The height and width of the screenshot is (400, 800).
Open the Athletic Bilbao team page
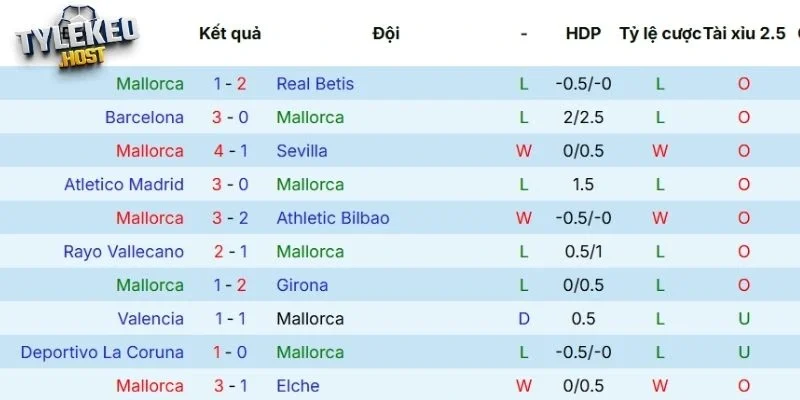coord(332,218)
